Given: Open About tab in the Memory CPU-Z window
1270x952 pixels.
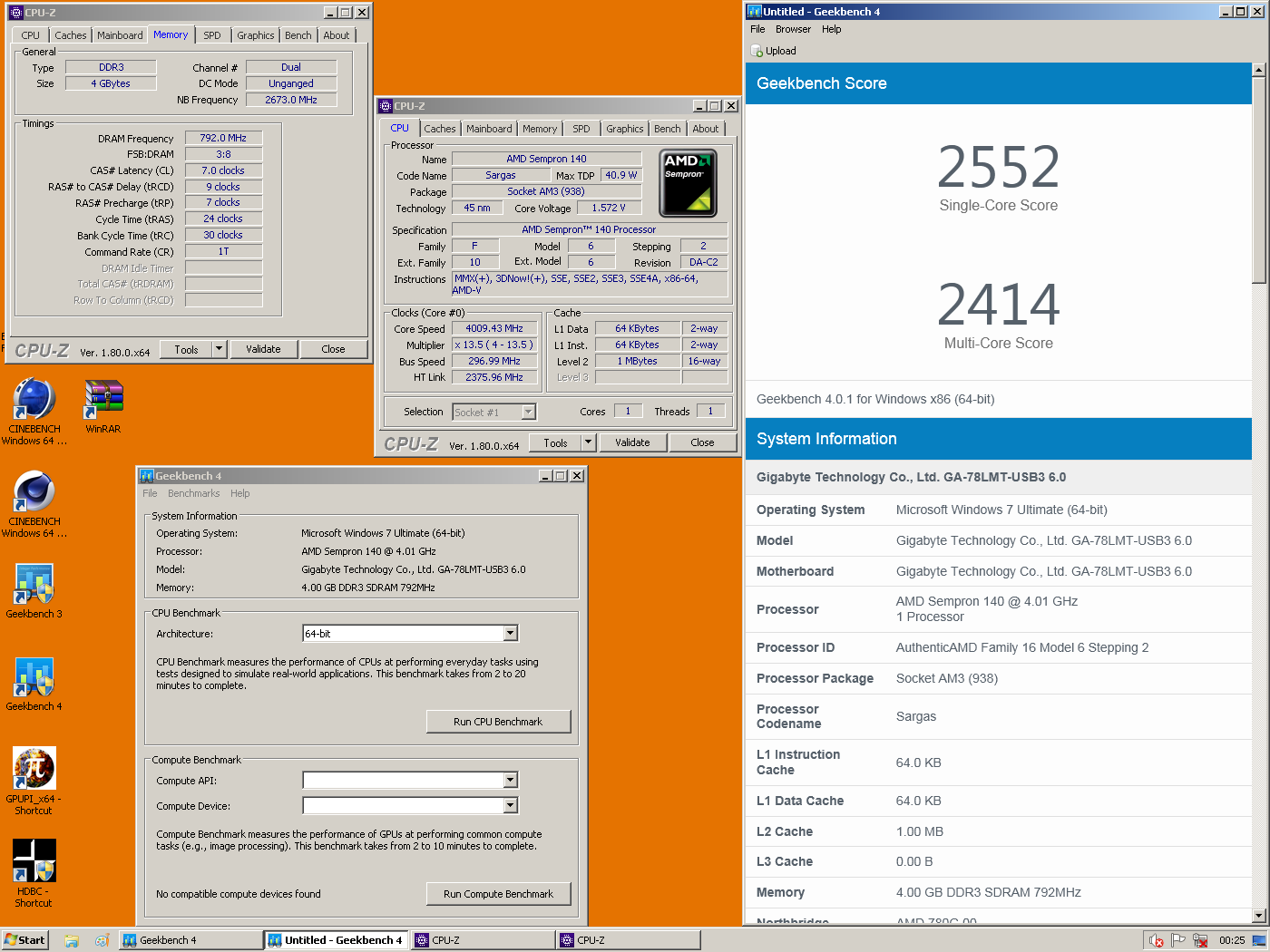Looking at the screenshot, I should point(337,35).
